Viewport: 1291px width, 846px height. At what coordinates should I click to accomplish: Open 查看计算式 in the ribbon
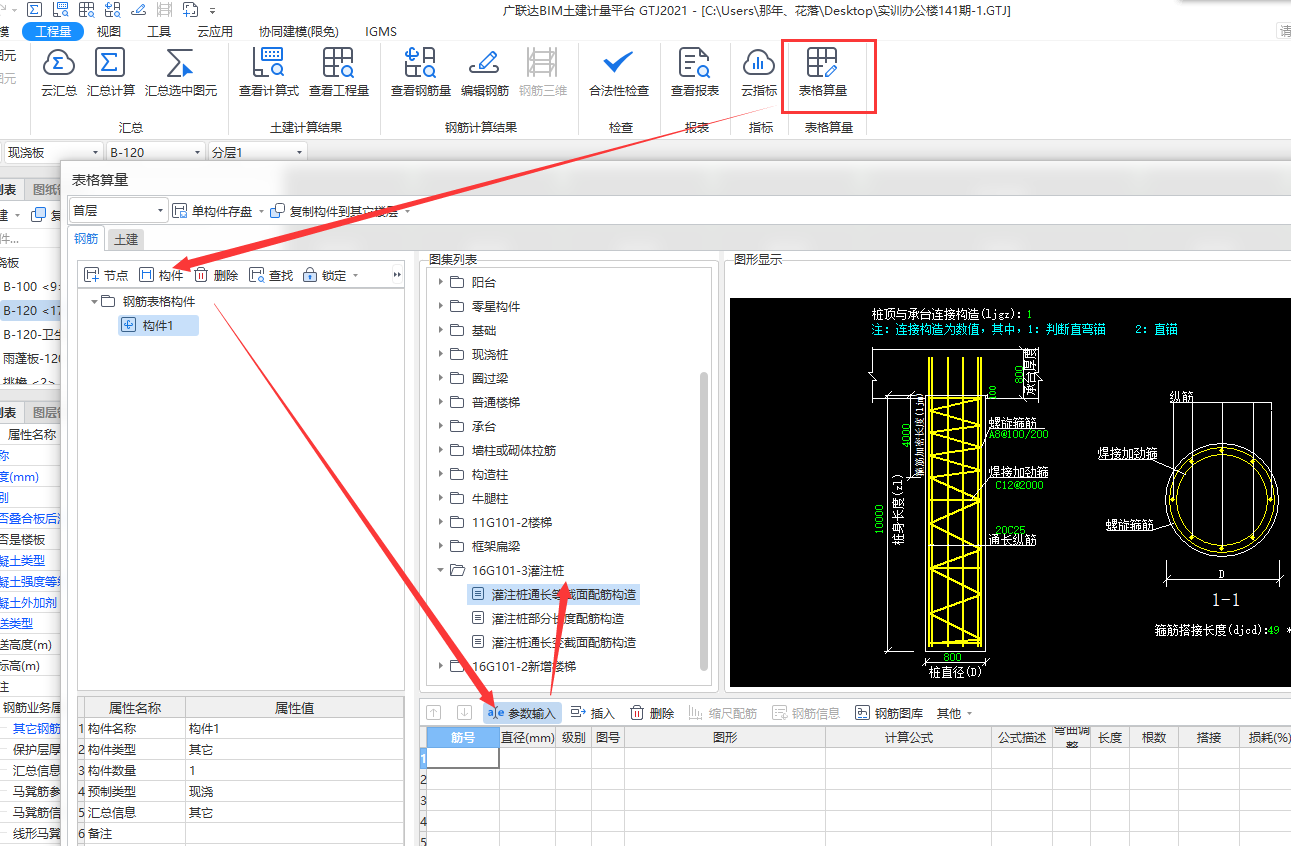269,72
